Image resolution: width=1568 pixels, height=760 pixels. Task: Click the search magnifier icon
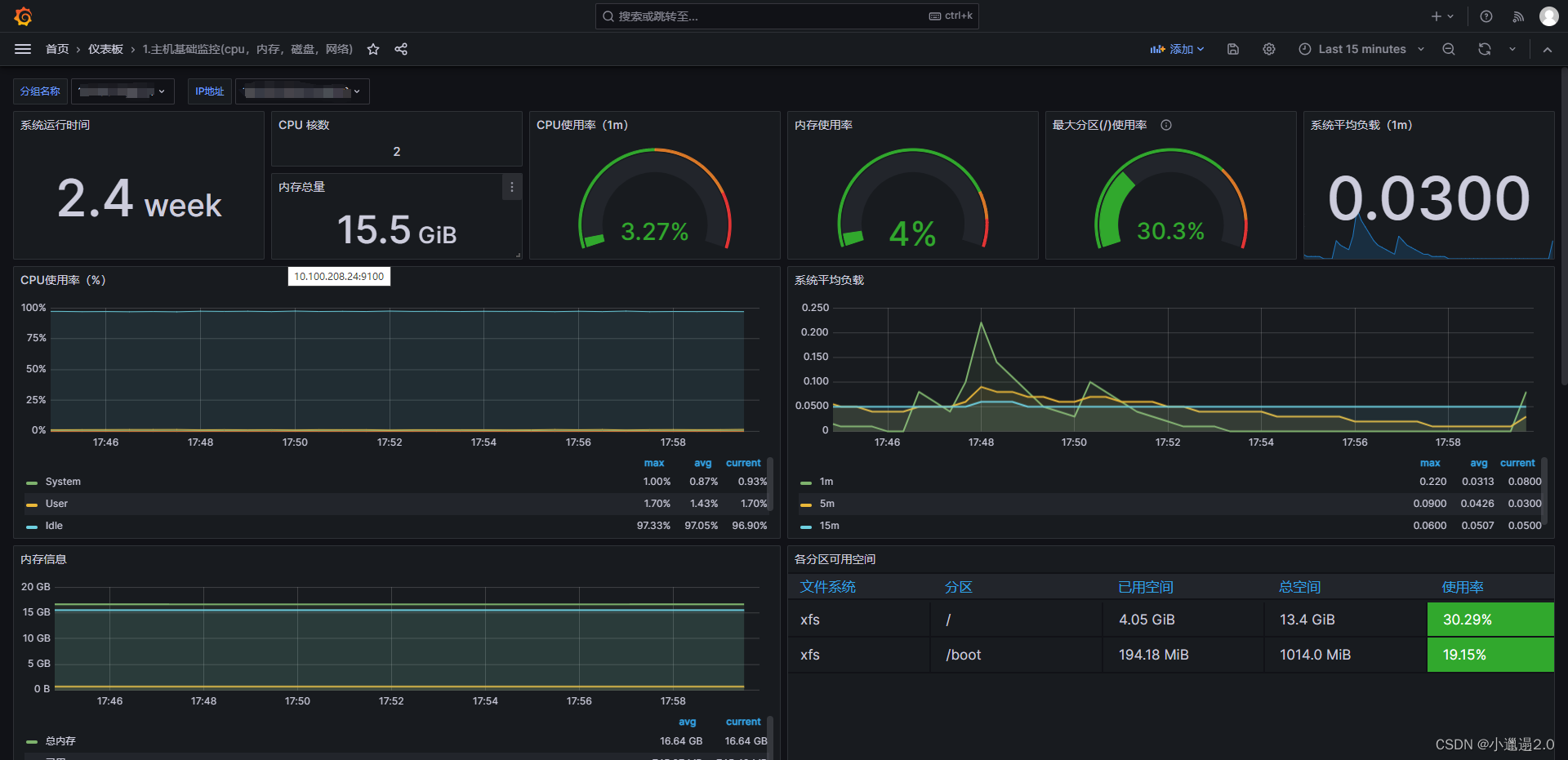click(608, 16)
